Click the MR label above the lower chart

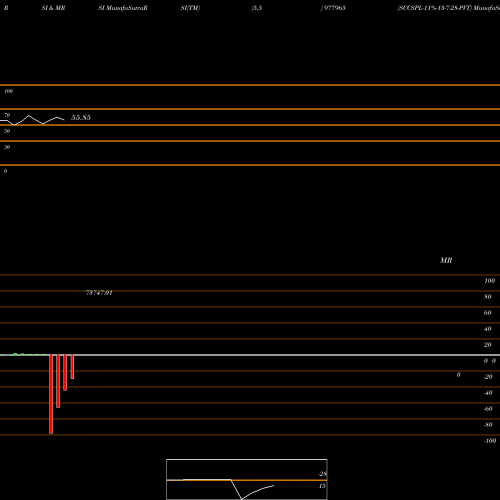(x=446, y=260)
